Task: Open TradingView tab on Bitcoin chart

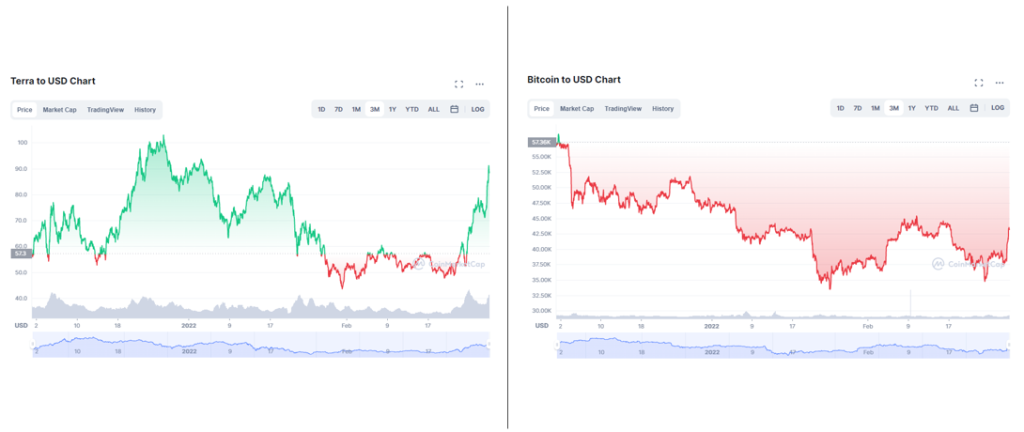Action: coord(623,108)
